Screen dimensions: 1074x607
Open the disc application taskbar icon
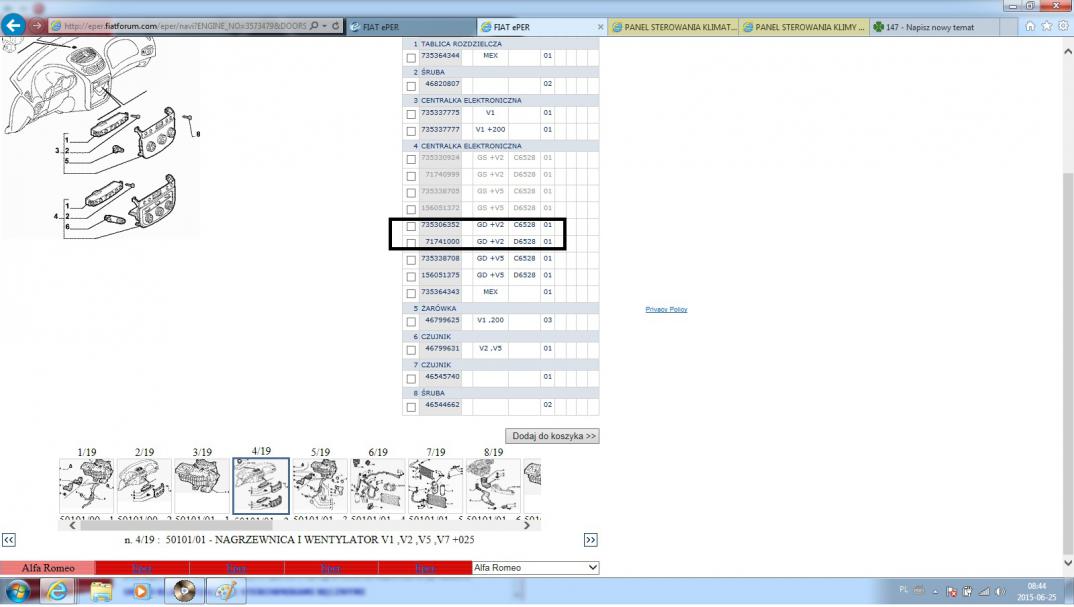[x=184, y=591]
